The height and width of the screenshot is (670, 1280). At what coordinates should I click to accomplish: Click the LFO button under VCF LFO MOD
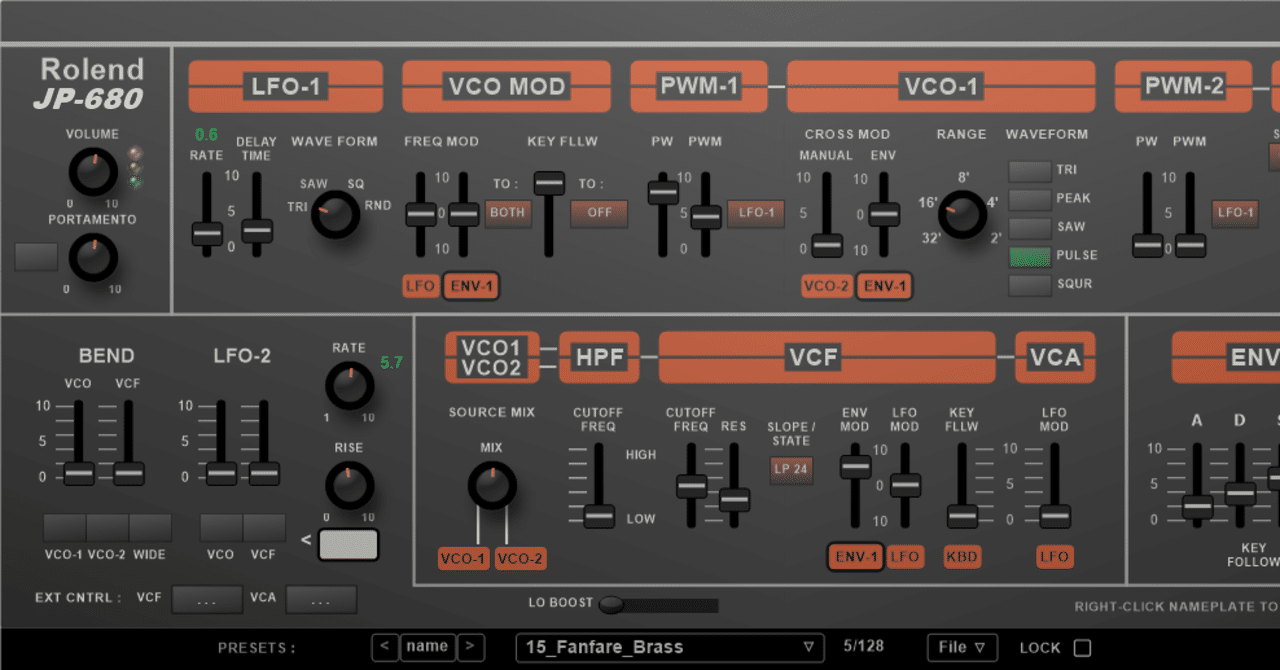pos(905,557)
